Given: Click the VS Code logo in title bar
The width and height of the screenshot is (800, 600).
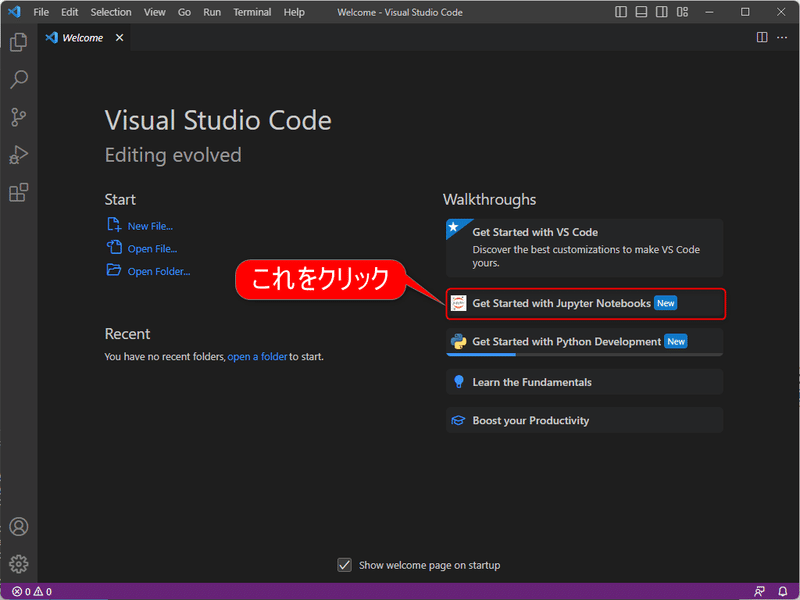Looking at the screenshot, I should 14,12.
